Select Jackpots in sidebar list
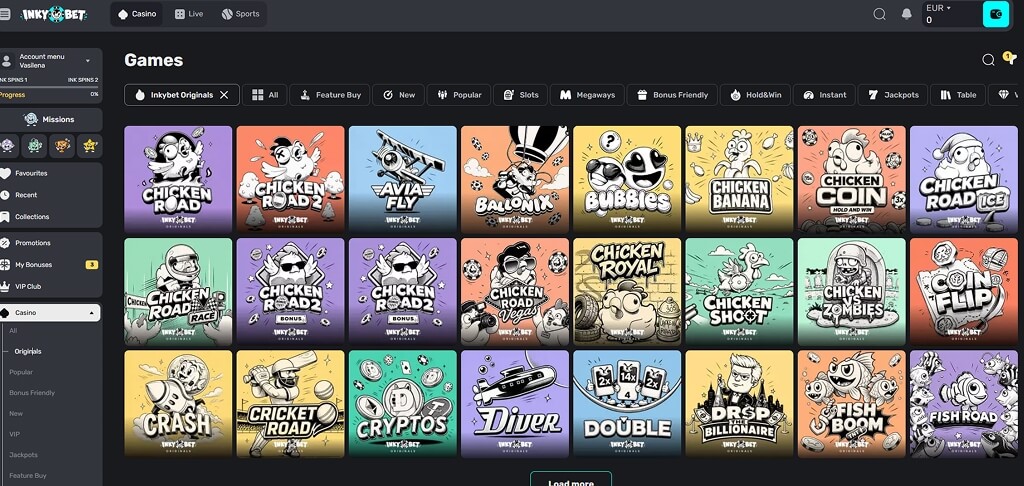This screenshot has width=1024, height=486. coord(24,455)
